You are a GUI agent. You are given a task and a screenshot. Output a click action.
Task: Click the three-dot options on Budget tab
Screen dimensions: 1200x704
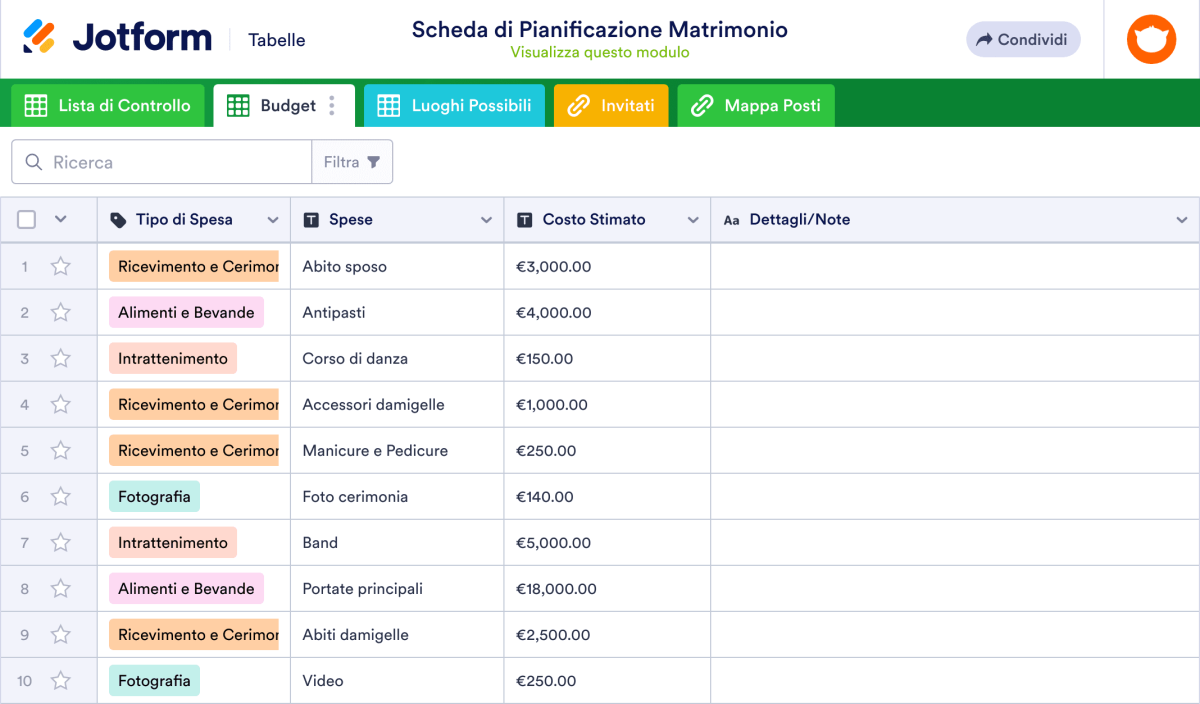pos(332,105)
